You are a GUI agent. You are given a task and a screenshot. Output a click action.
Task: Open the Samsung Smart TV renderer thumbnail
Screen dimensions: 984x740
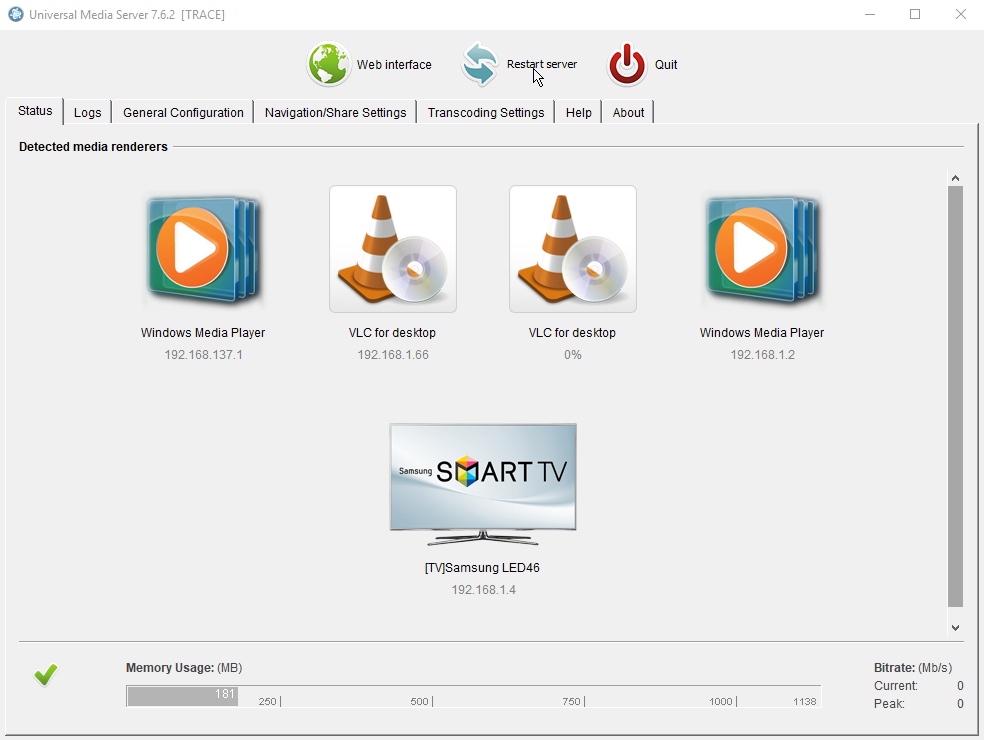(x=483, y=485)
